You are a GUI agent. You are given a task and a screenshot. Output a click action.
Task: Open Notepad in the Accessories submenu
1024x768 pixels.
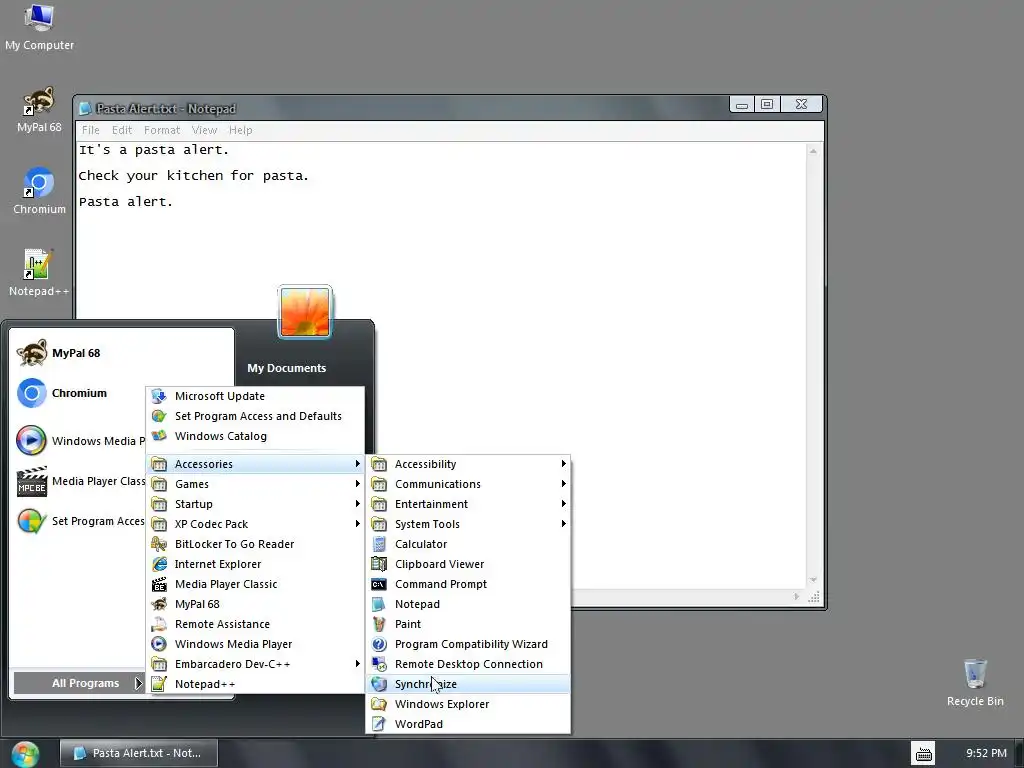468,604
